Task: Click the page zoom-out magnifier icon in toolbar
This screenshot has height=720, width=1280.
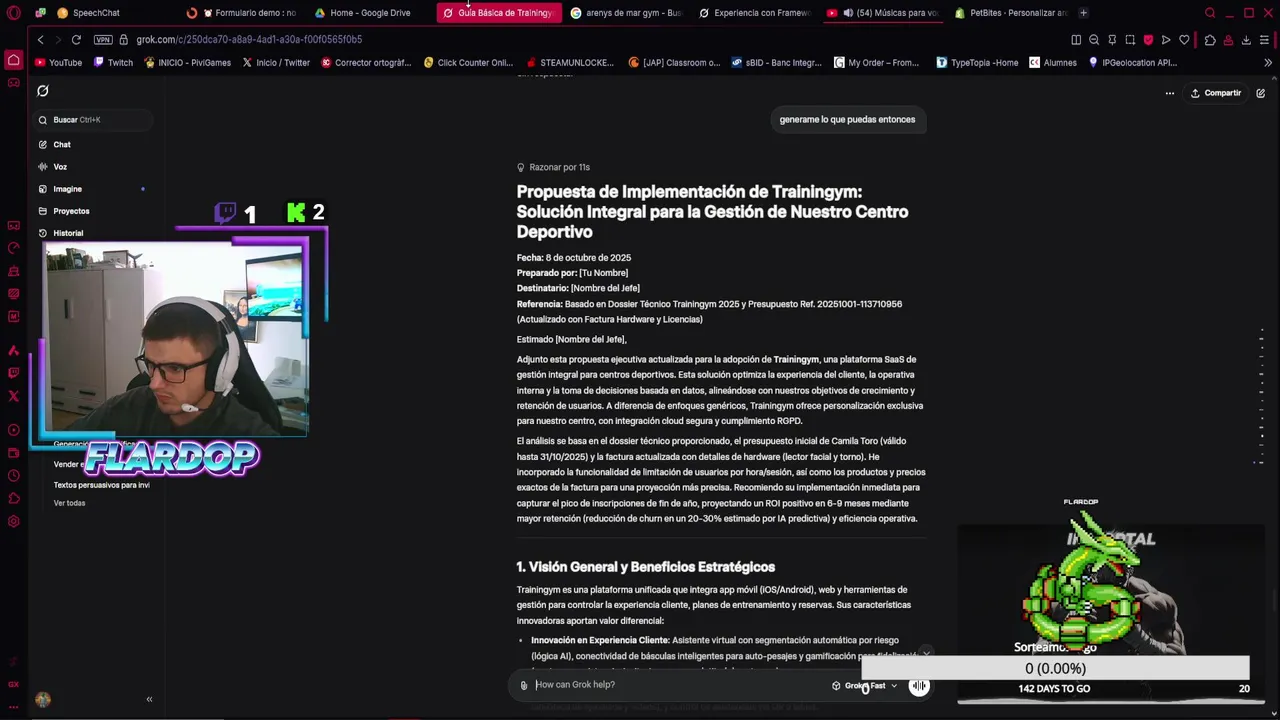Action: click(1094, 40)
